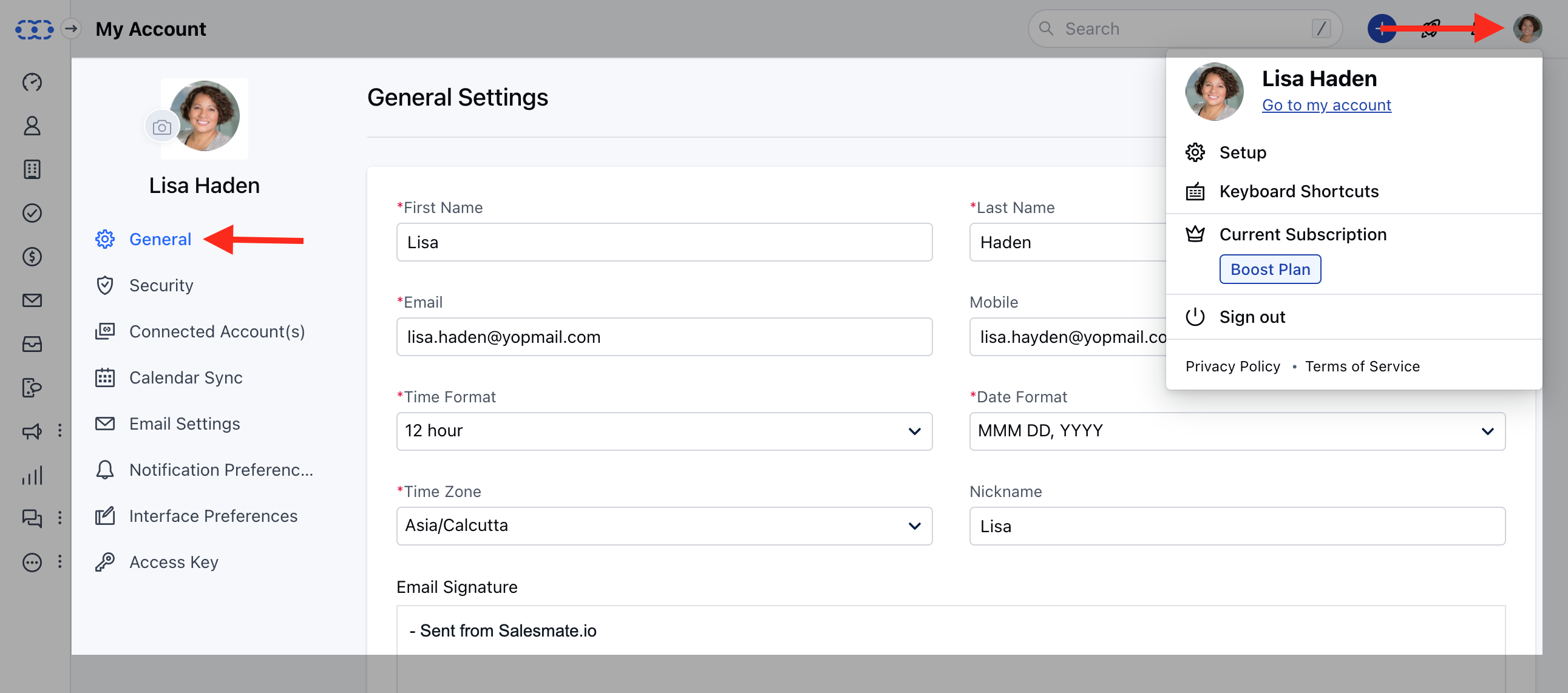Select Calendar Sync settings item

(x=186, y=378)
